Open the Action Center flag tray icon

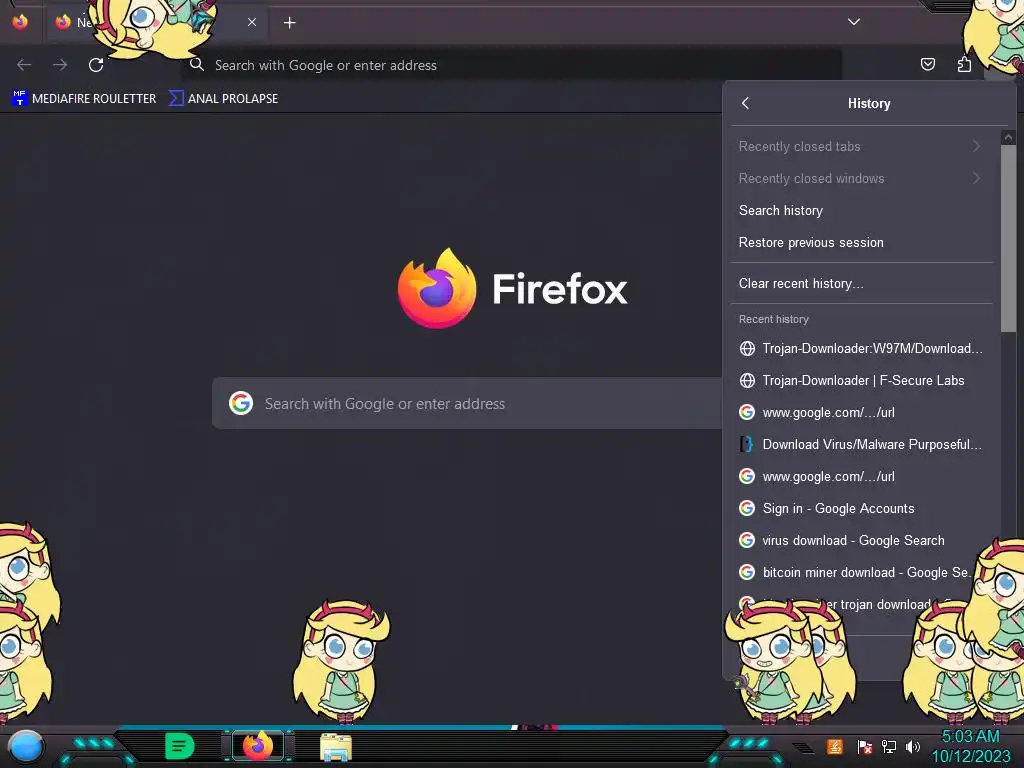pyautogui.click(x=865, y=747)
